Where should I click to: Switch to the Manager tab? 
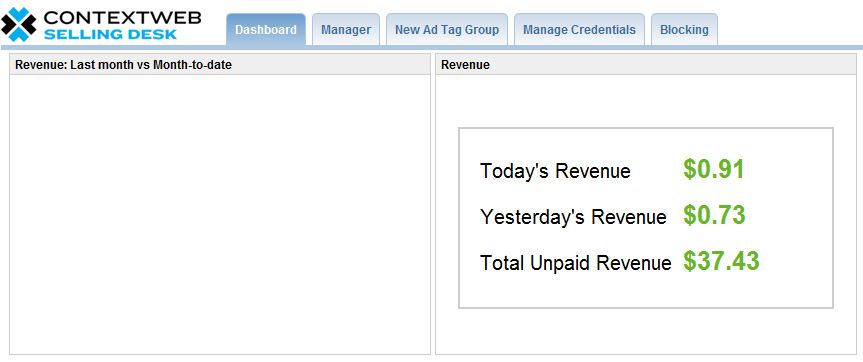(346, 30)
